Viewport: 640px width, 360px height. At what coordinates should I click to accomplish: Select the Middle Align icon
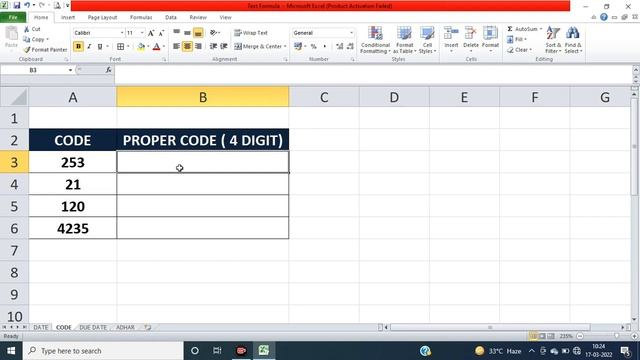(187, 33)
